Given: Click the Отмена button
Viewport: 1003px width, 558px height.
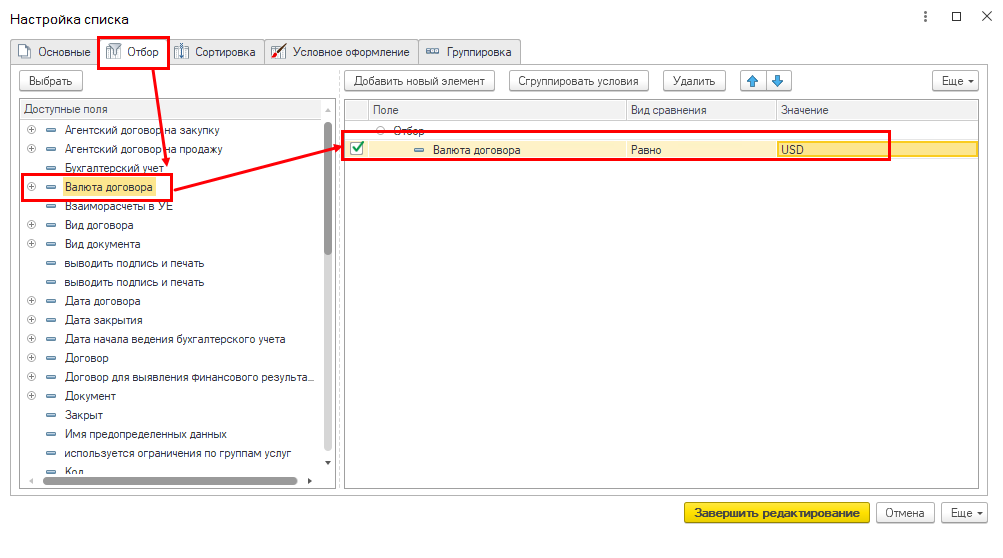Looking at the screenshot, I should pyautogui.click(x=904, y=513).
